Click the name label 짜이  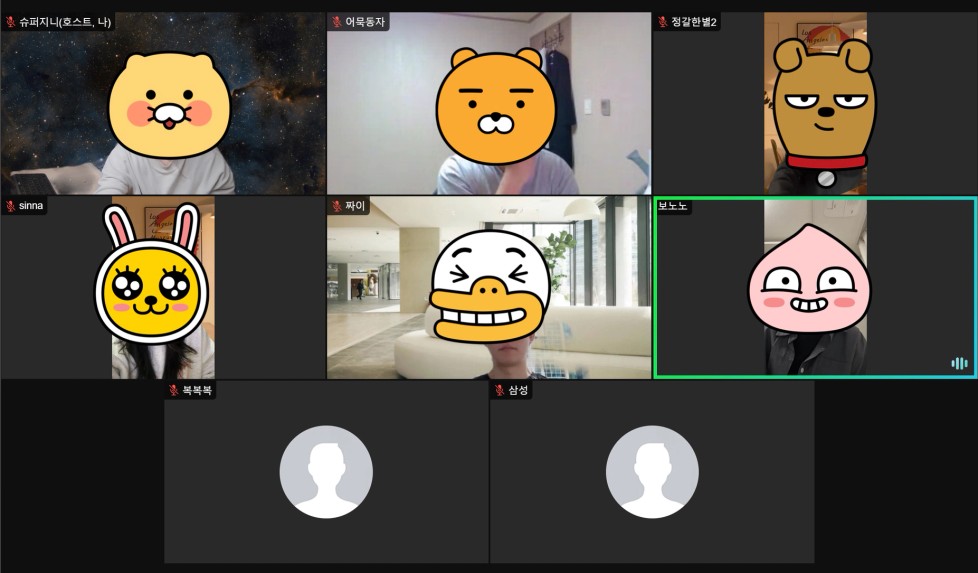355,206
